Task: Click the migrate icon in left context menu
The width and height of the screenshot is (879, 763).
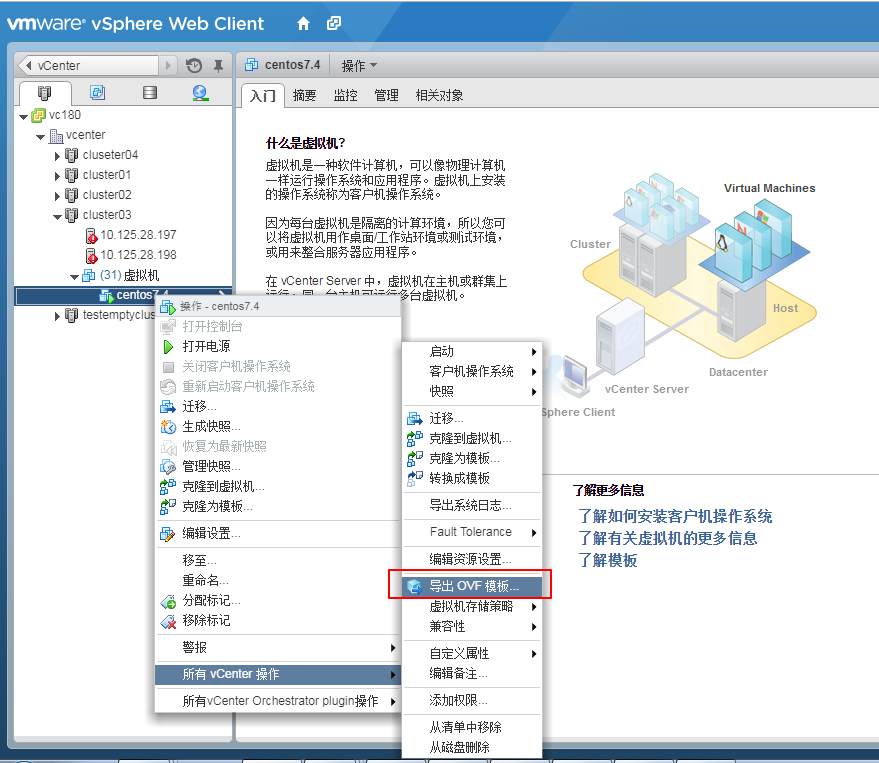Action: click(x=168, y=406)
